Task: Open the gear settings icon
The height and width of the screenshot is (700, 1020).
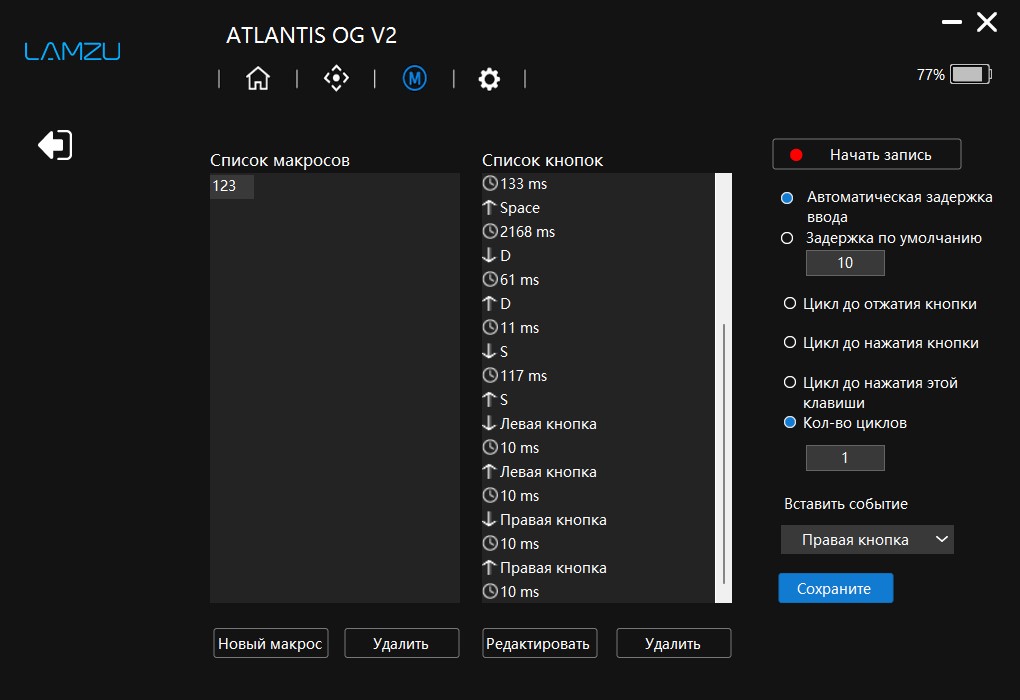Action: tap(489, 79)
